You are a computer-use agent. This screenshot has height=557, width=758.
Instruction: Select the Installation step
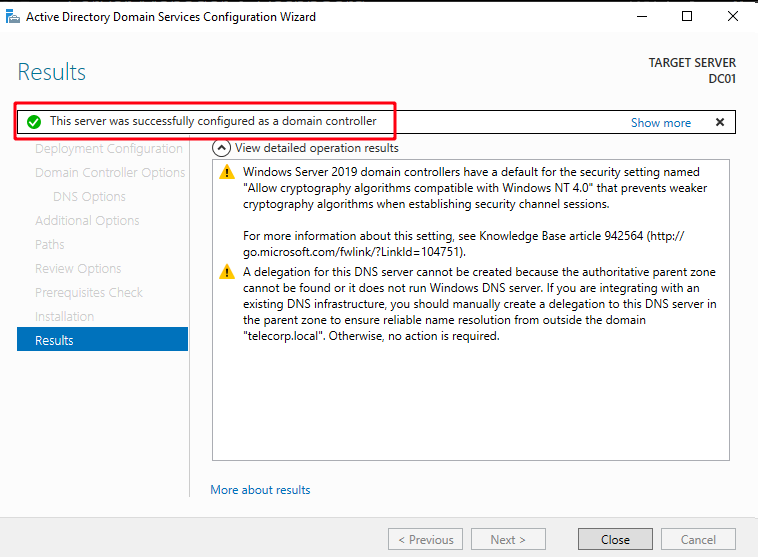[x=64, y=317]
